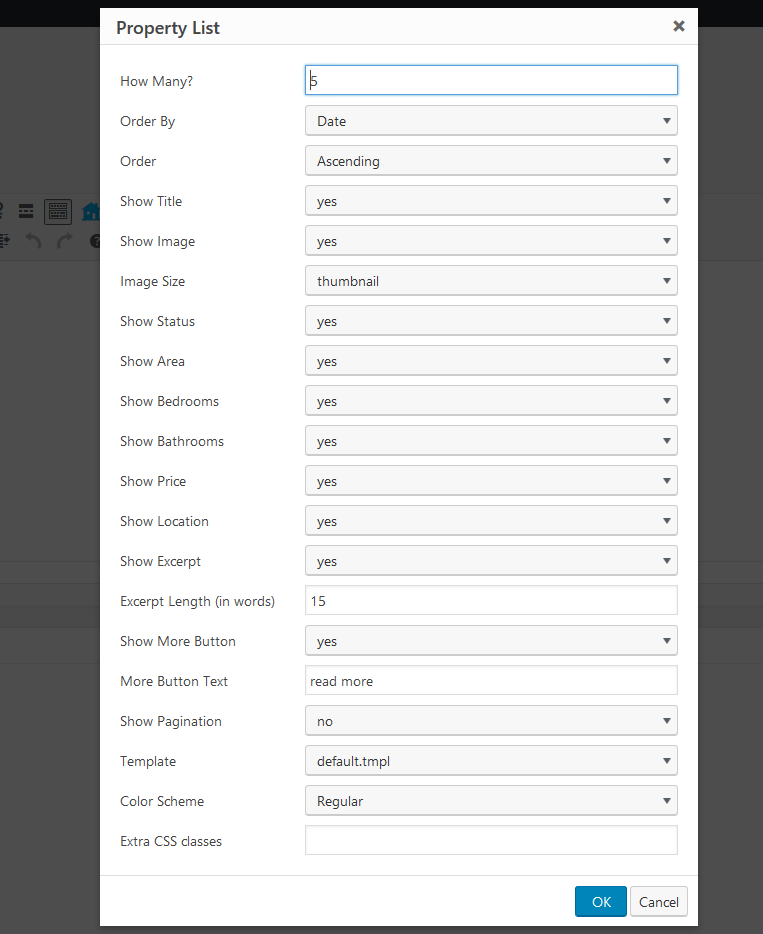The image size is (763, 934).
Task: Close the Property List dialog with the X
Action: [x=679, y=26]
